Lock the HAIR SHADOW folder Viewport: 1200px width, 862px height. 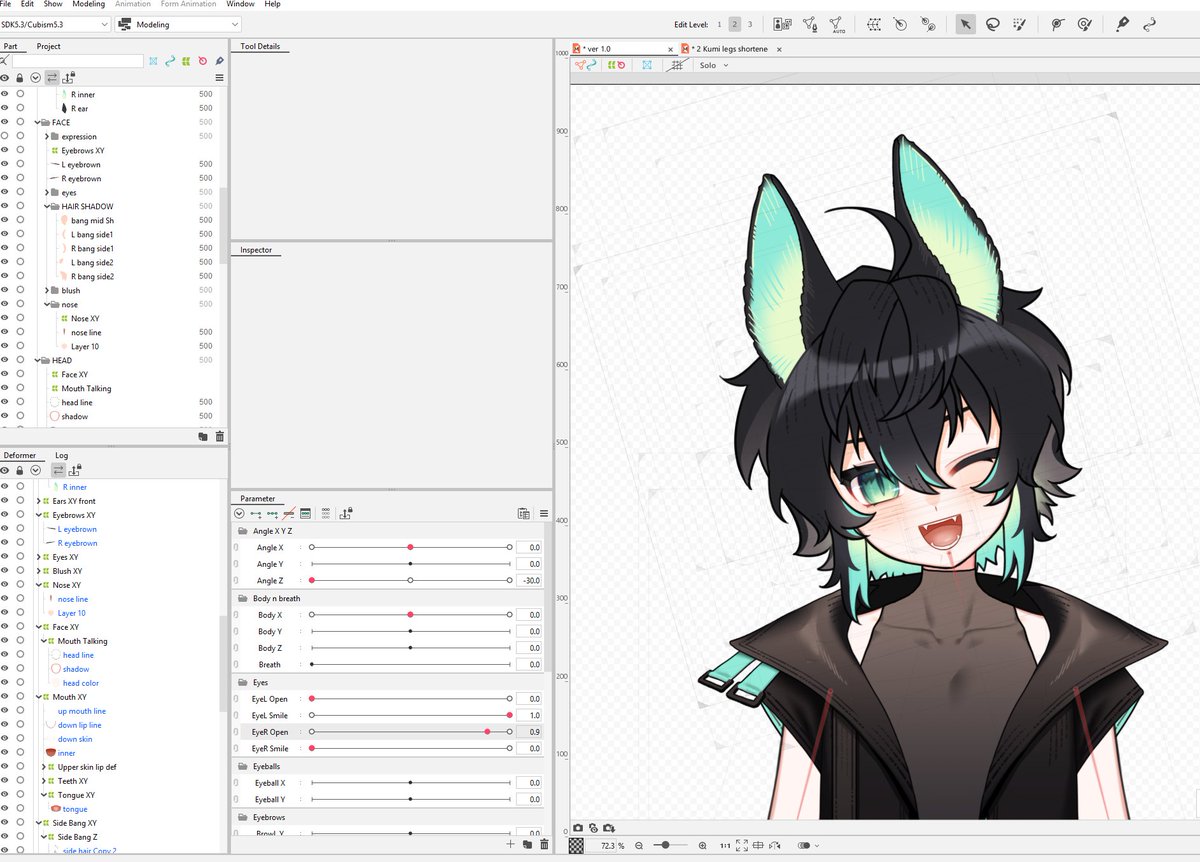point(20,206)
